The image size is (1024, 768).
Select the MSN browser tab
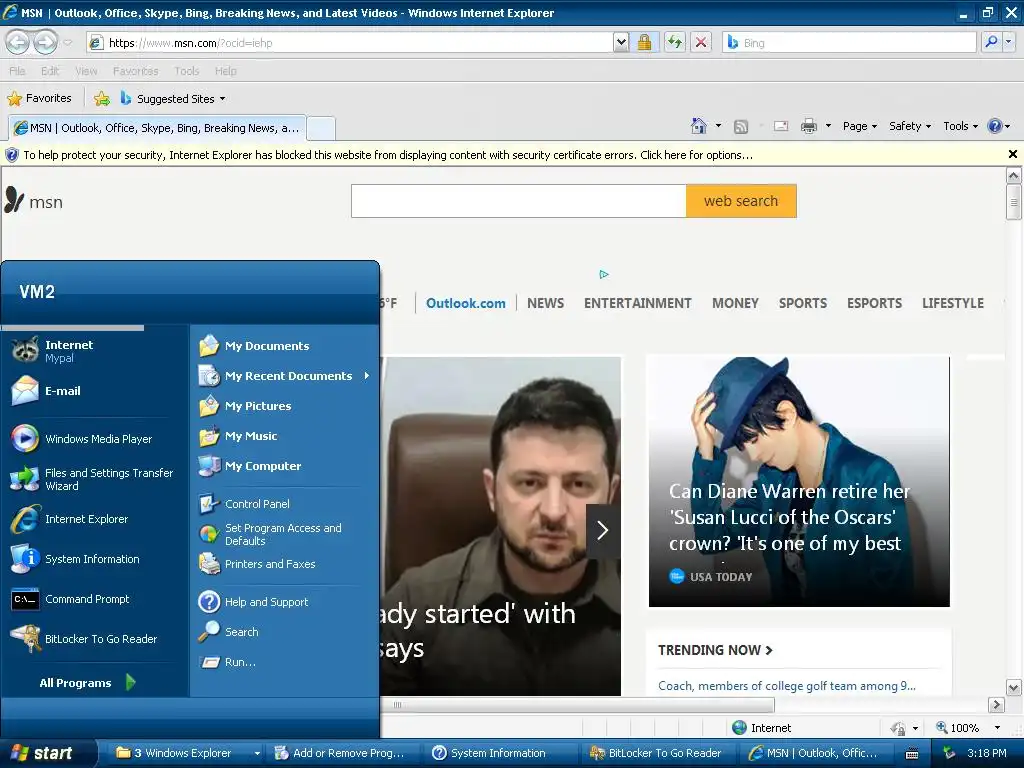(157, 128)
